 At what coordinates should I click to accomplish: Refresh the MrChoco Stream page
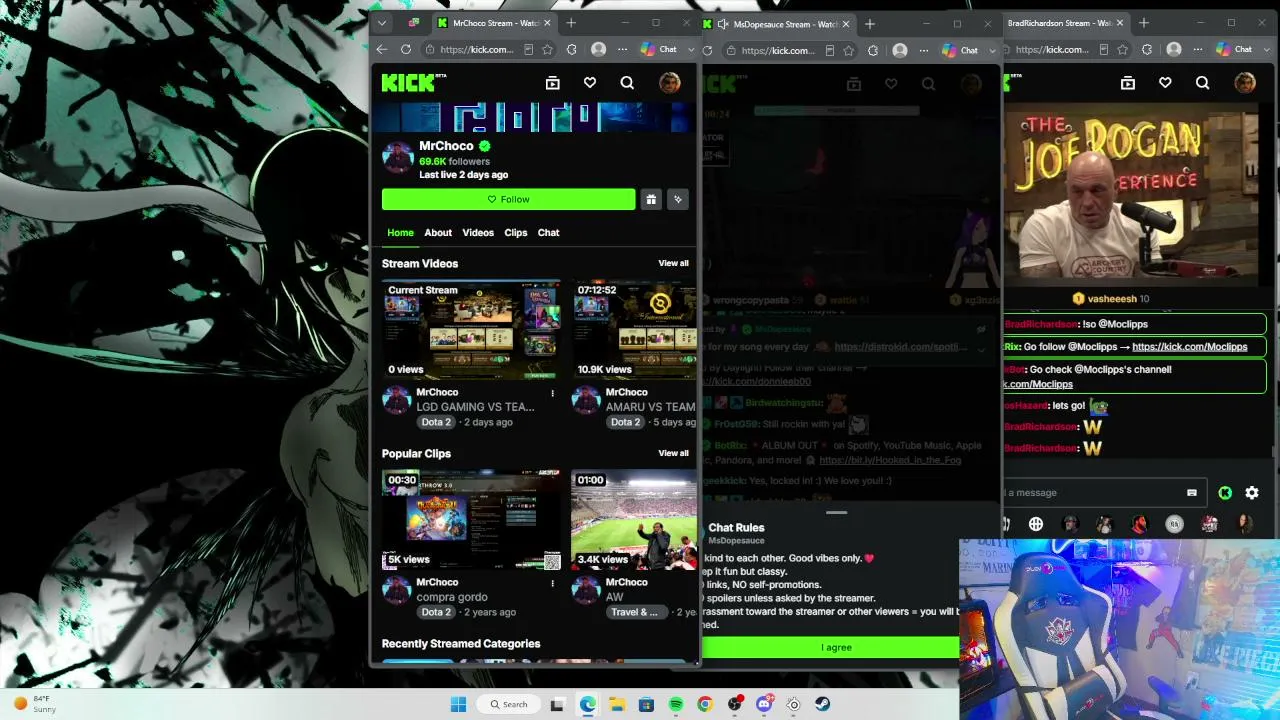(x=406, y=49)
